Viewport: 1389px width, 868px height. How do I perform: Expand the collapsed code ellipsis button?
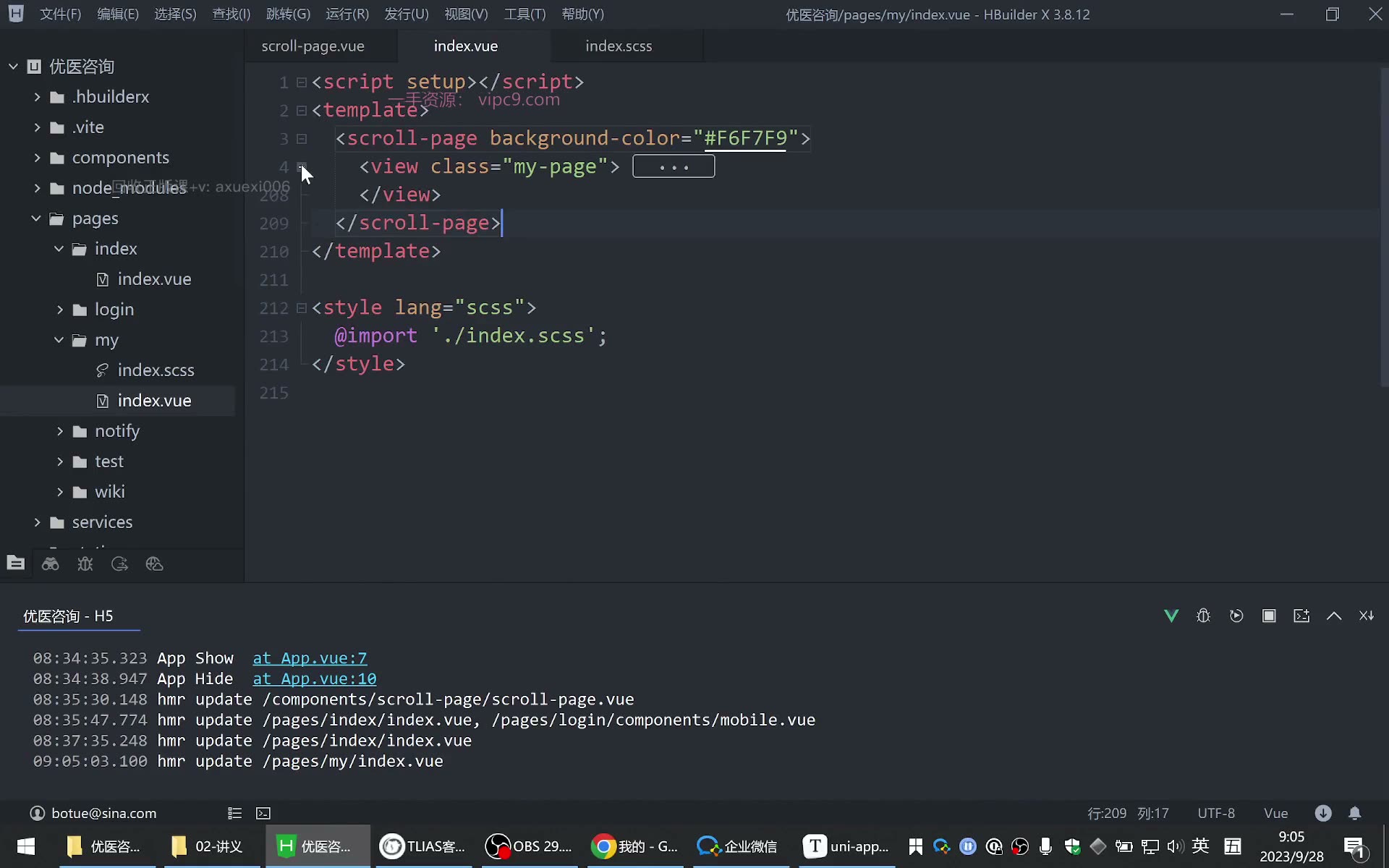coord(674,166)
